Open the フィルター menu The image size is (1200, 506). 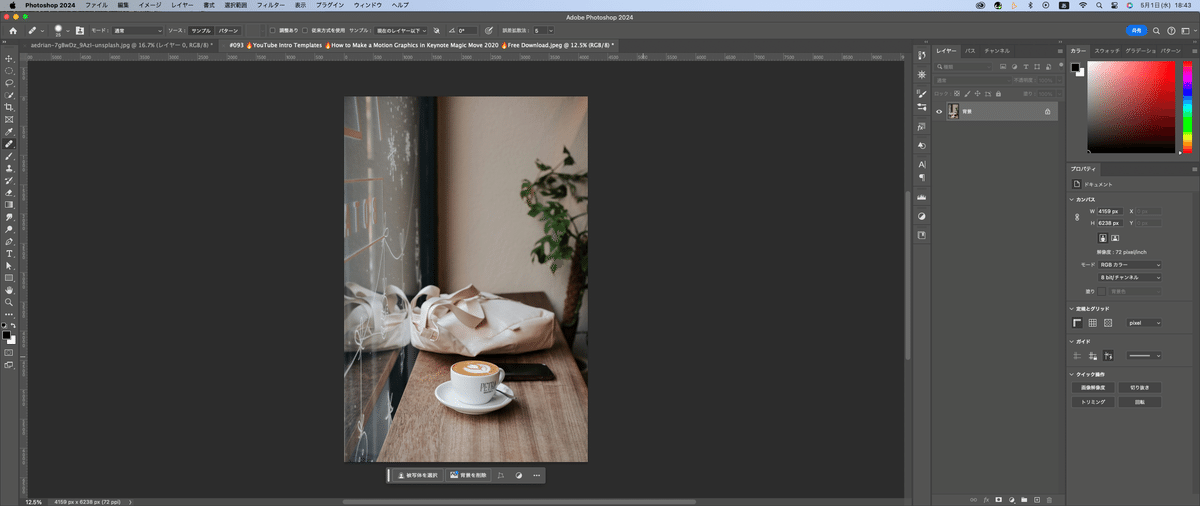pos(271,5)
